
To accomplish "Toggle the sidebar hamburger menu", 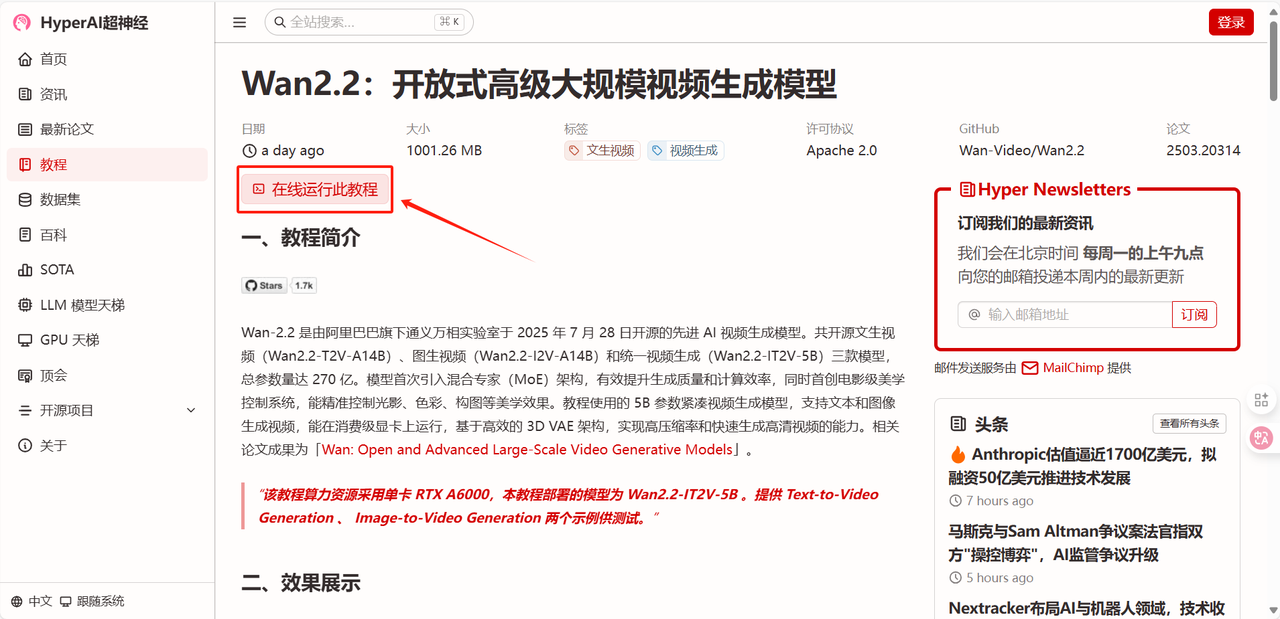I will pyautogui.click(x=240, y=22).
